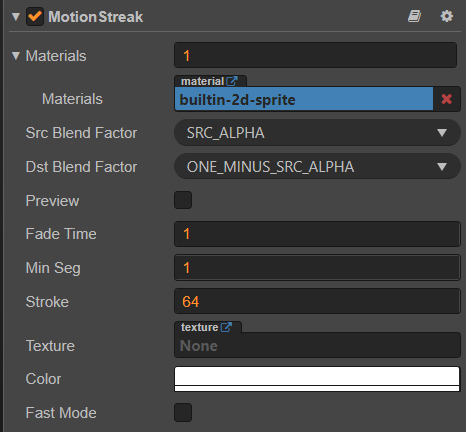The image size is (466, 432).
Task: Collapse the Materials array expander
Action: (16, 56)
